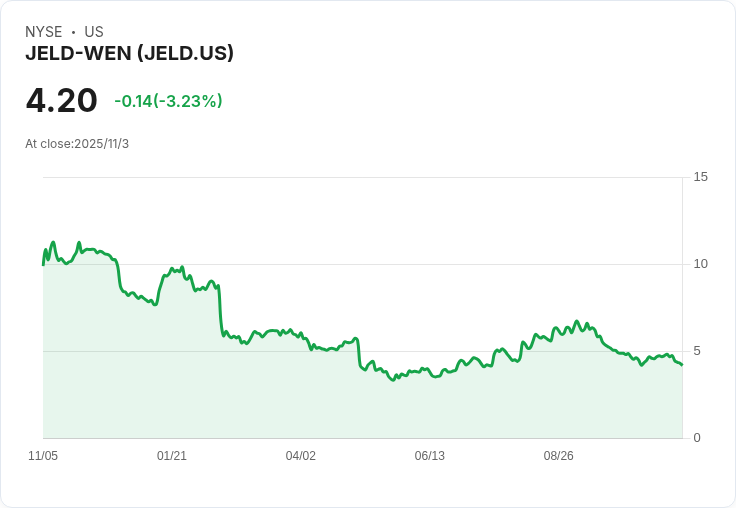Click the -0.14(-3.23%) price change text
The height and width of the screenshot is (508, 736).
168,101
